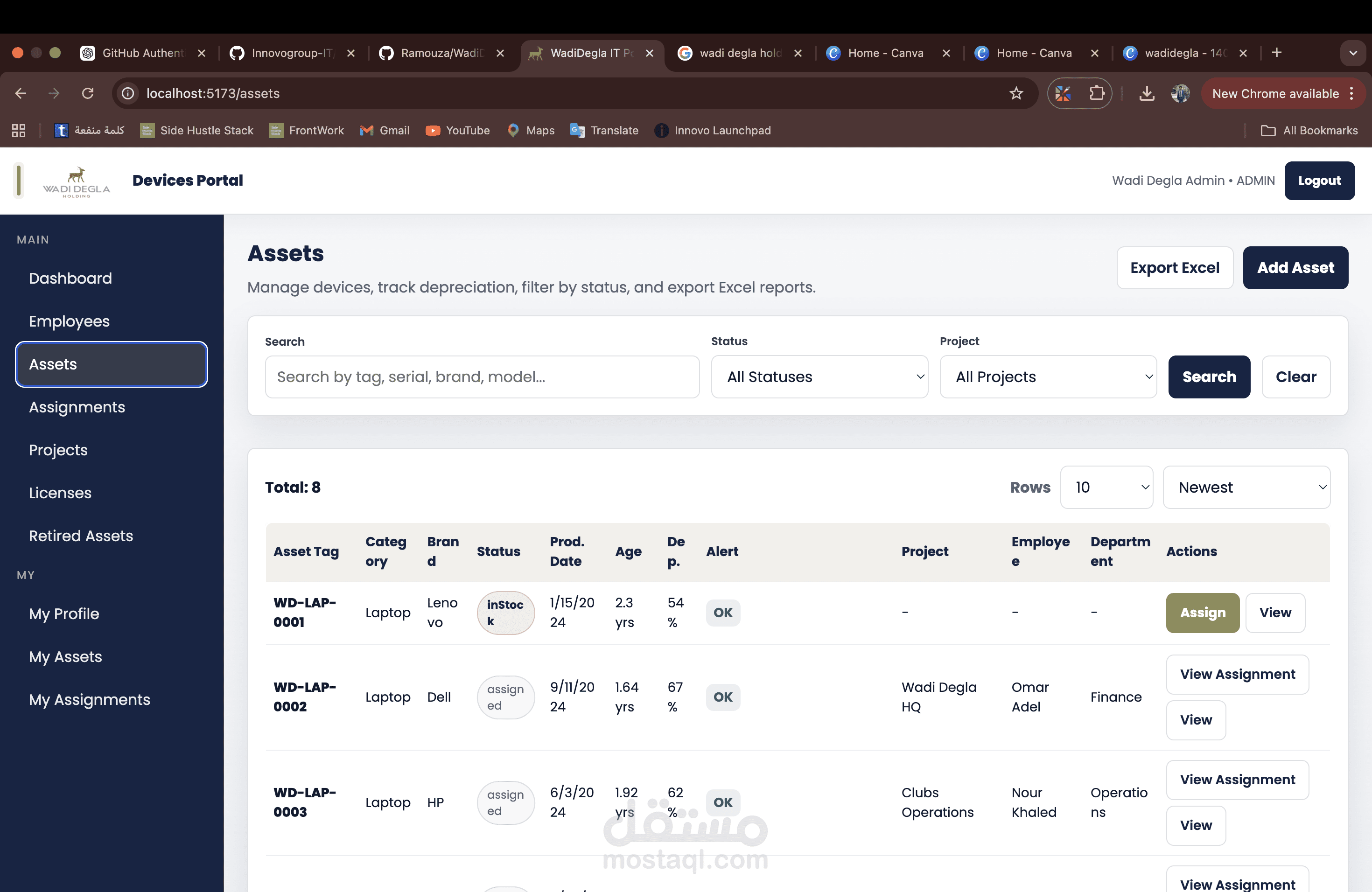Click View button for WD-LAP-0002
Image resolution: width=1372 pixels, height=892 pixels.
[x=1196, y=720]
